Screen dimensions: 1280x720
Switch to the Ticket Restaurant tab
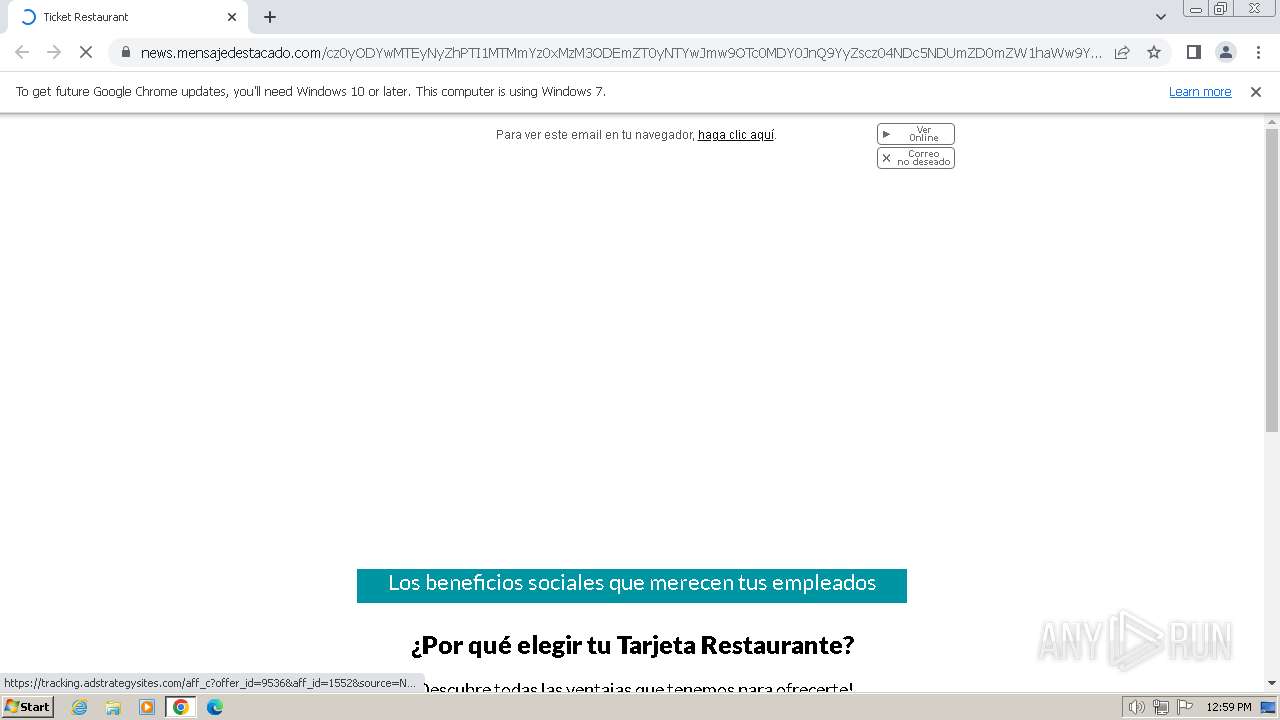[125, 17]
